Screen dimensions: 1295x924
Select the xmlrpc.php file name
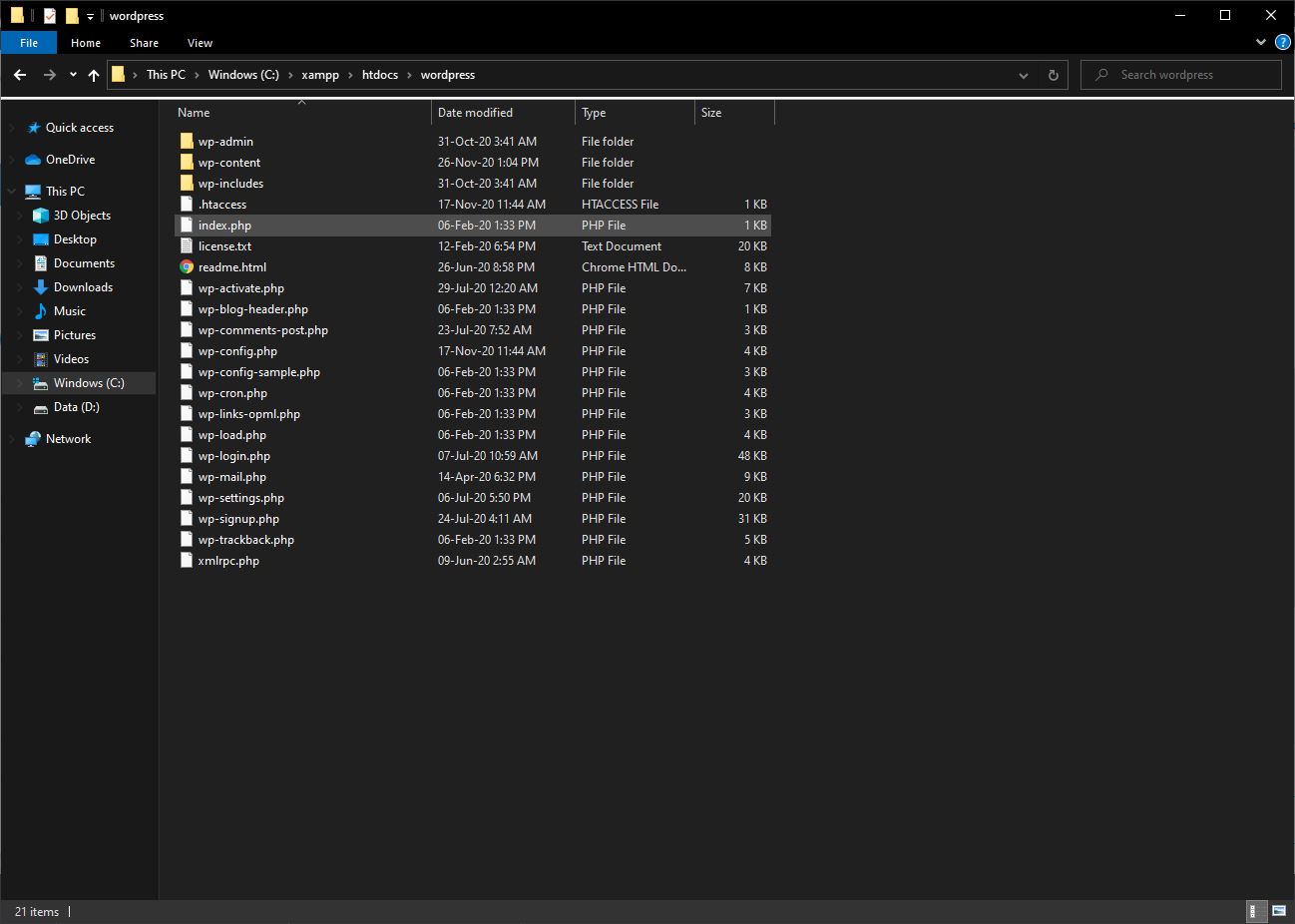(228, 561)
